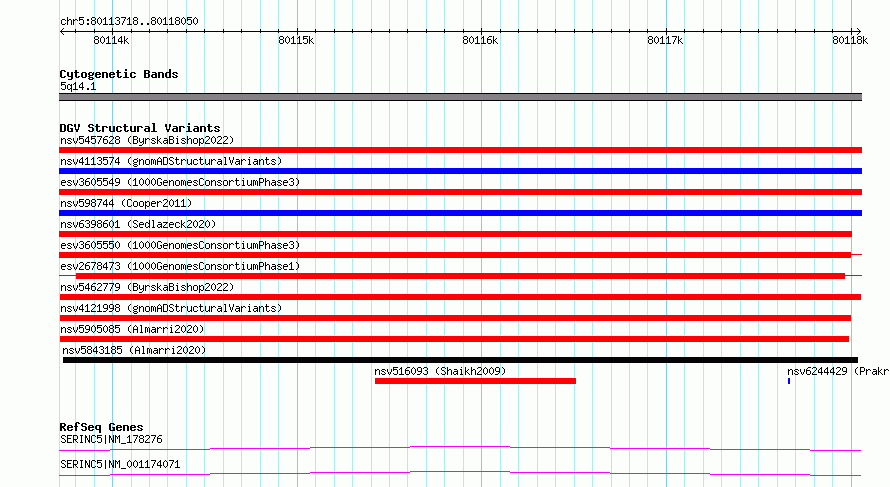Image resolution: width=890 pixels, height=487 pixels.
Task: Click the red bar under nsv4121998
Action: point(455,318)
